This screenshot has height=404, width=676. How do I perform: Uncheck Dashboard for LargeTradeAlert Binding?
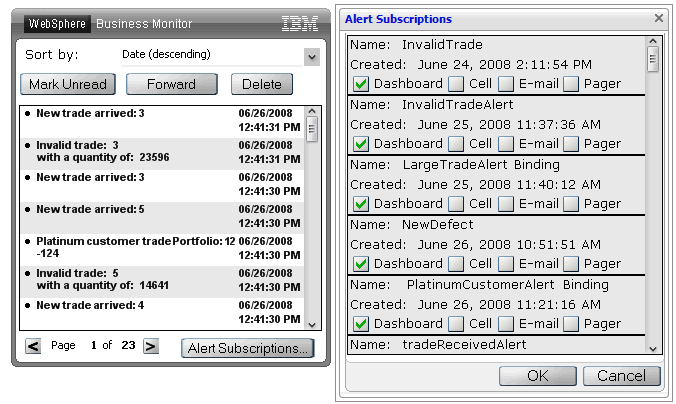coord(361,204)
